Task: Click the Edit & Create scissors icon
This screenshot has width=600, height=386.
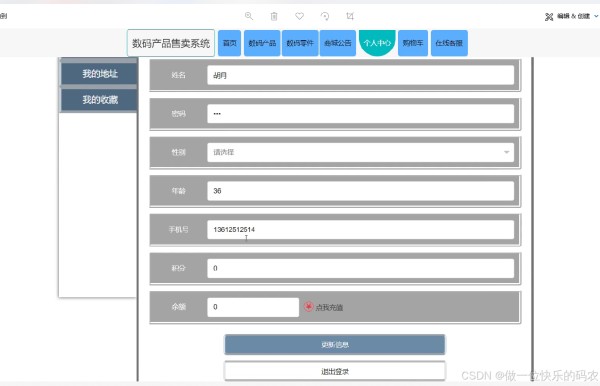Action: [x=549, y=16]
